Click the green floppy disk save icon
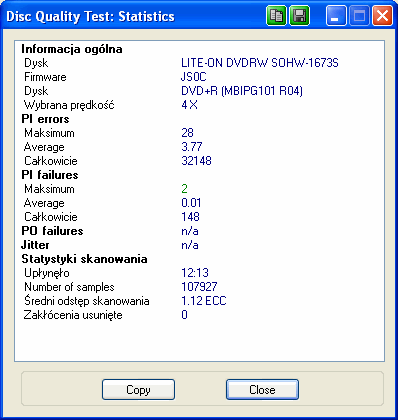398x420 pixels. pos(299,16)
